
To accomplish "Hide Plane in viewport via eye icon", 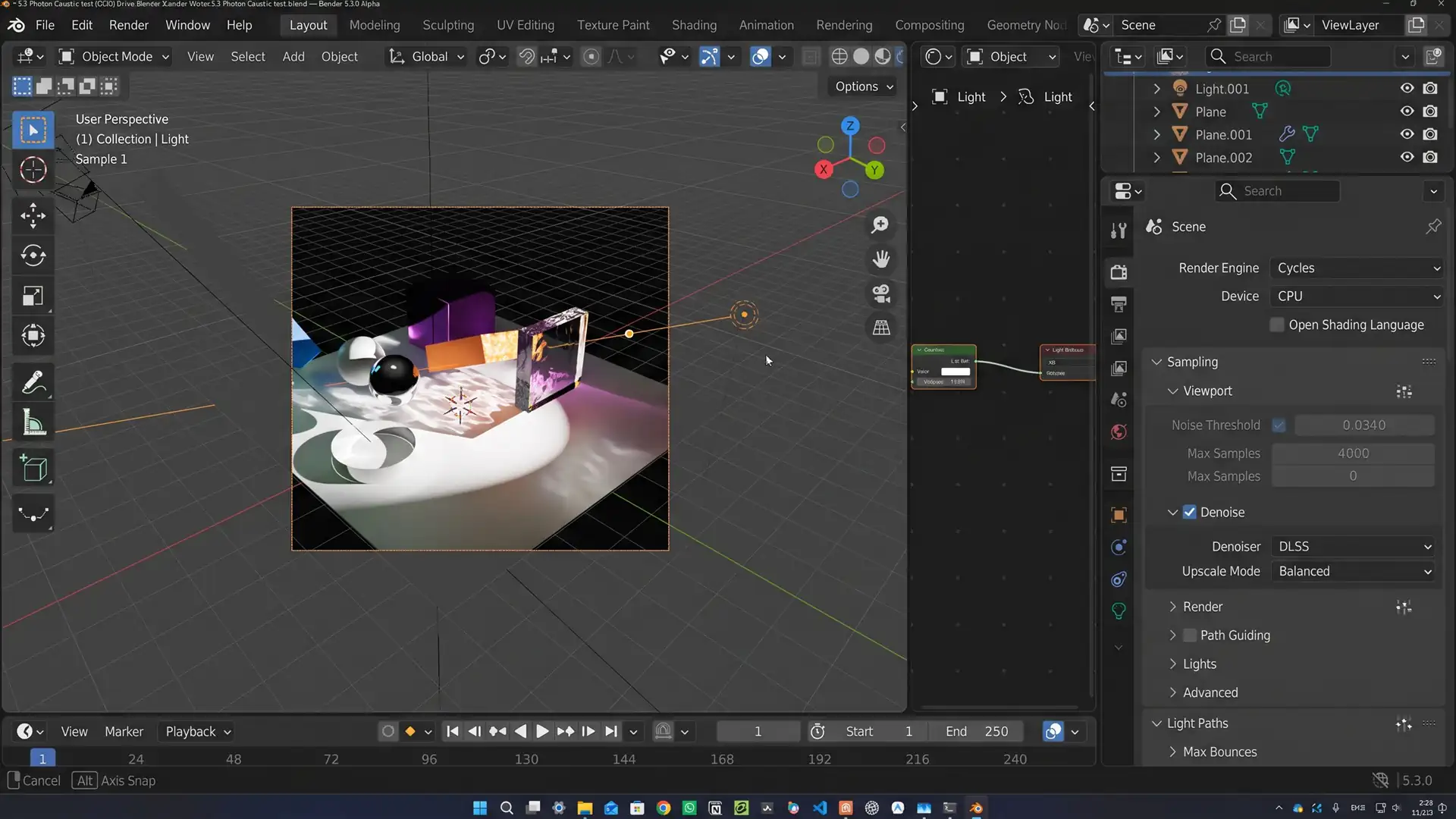I will tap(1407, 111).
